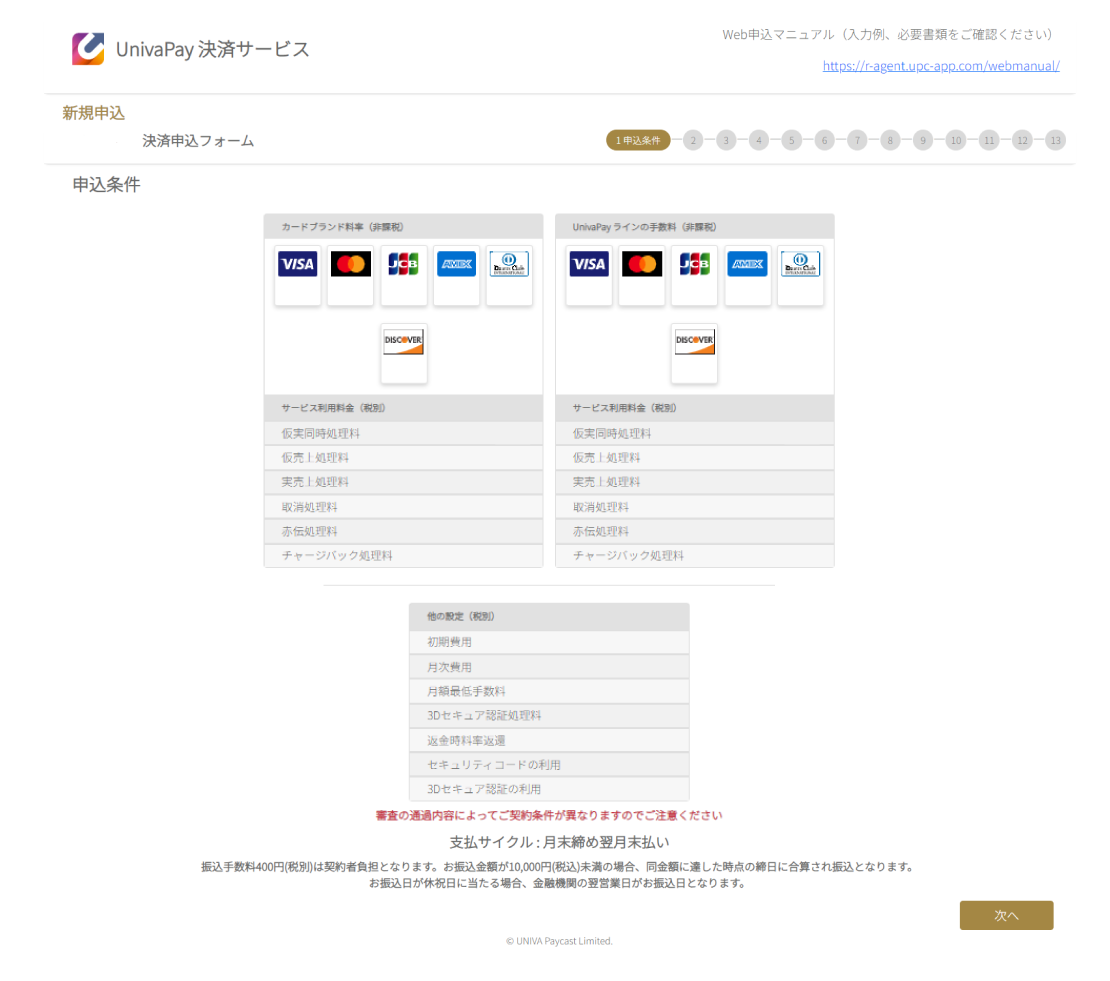This screenshot has height=981, width=1110.
Task: Click the 申込条件 section heading
Action: tap(106, 185)
